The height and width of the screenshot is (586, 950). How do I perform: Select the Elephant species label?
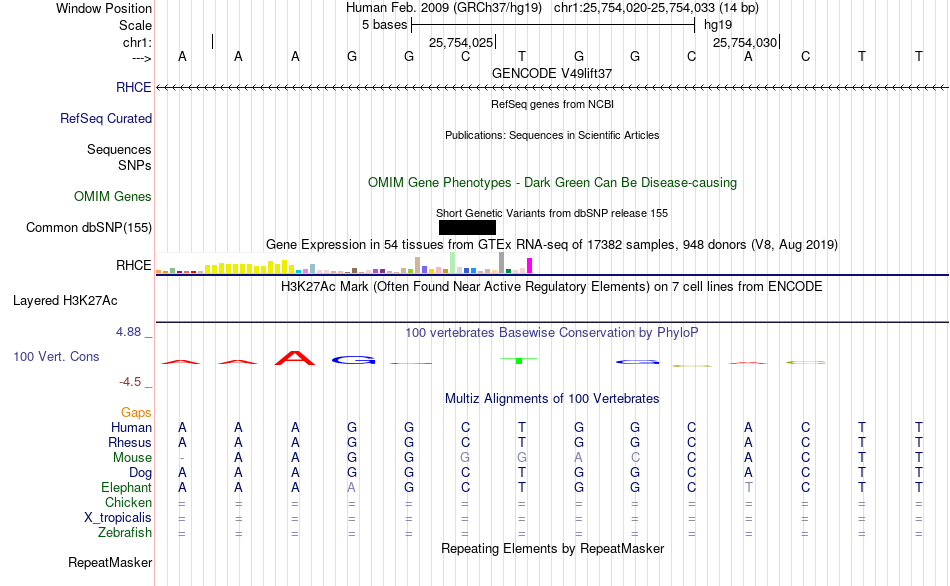coord(126,487)
